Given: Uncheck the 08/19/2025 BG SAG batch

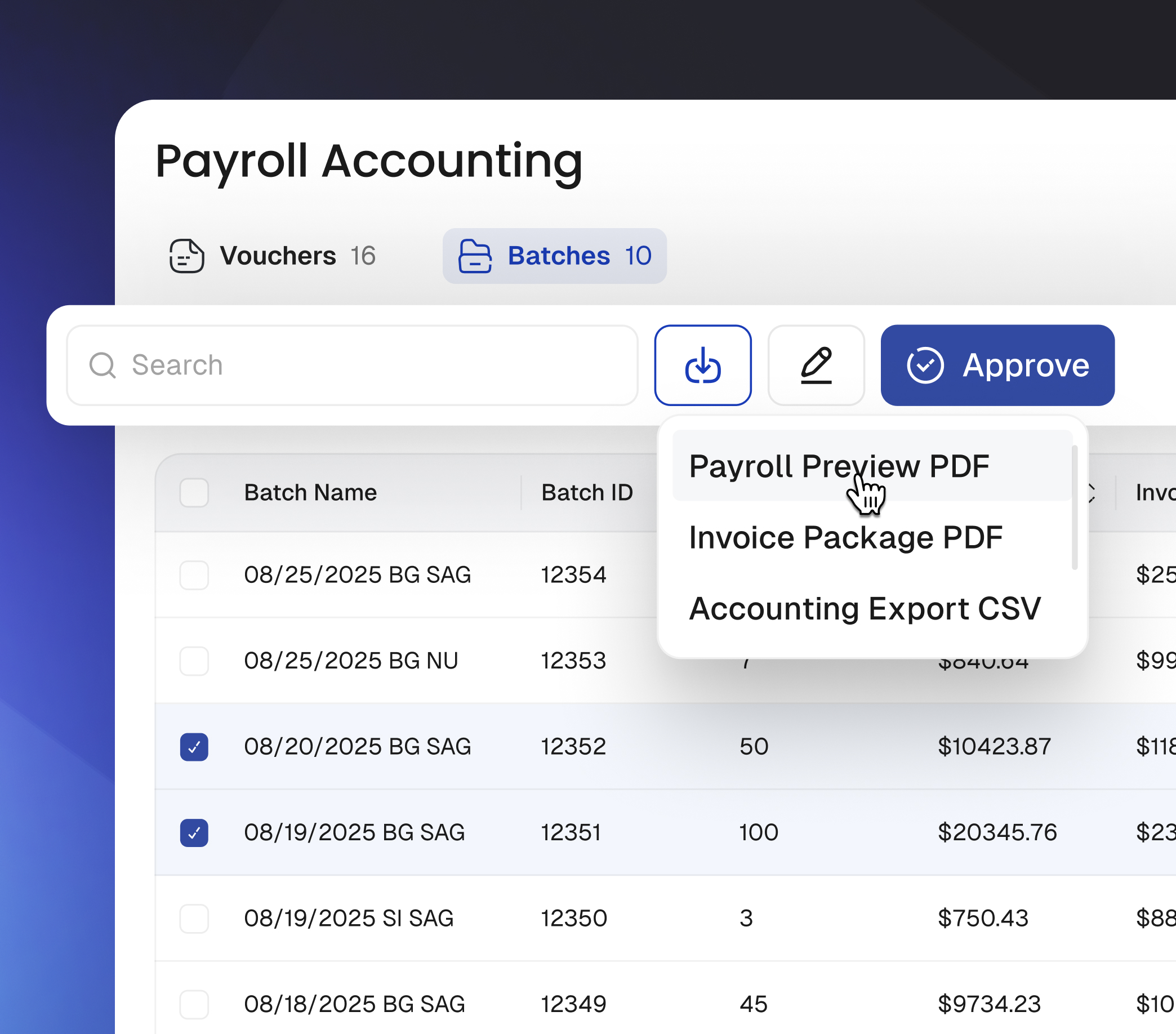Looking at the screenshot, I should click(194, 832).
